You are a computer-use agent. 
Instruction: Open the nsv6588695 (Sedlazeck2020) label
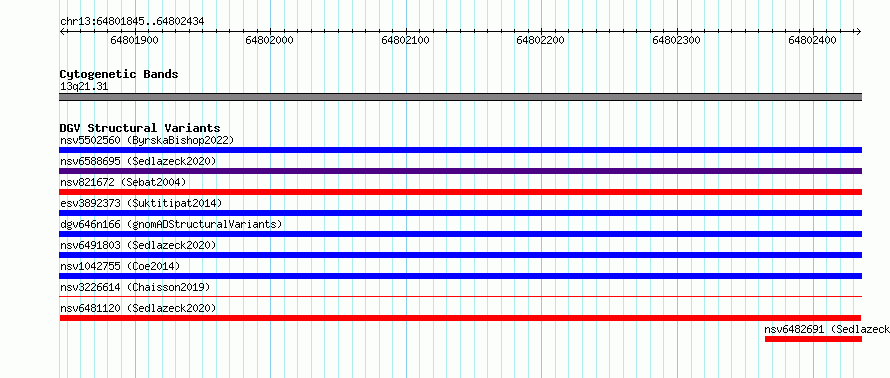click(138, 161)
